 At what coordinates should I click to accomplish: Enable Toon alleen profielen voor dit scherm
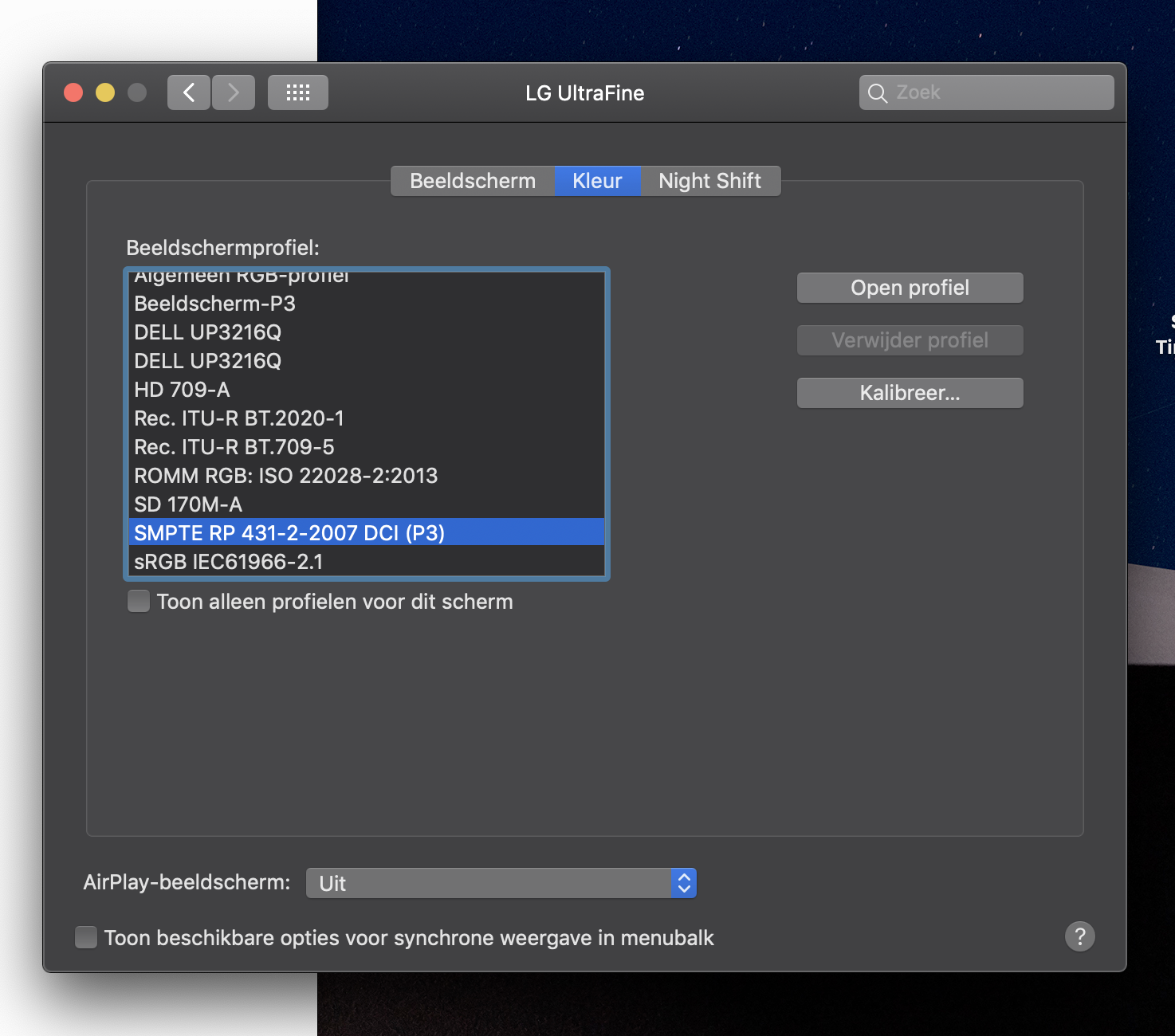tap(139, 601)
